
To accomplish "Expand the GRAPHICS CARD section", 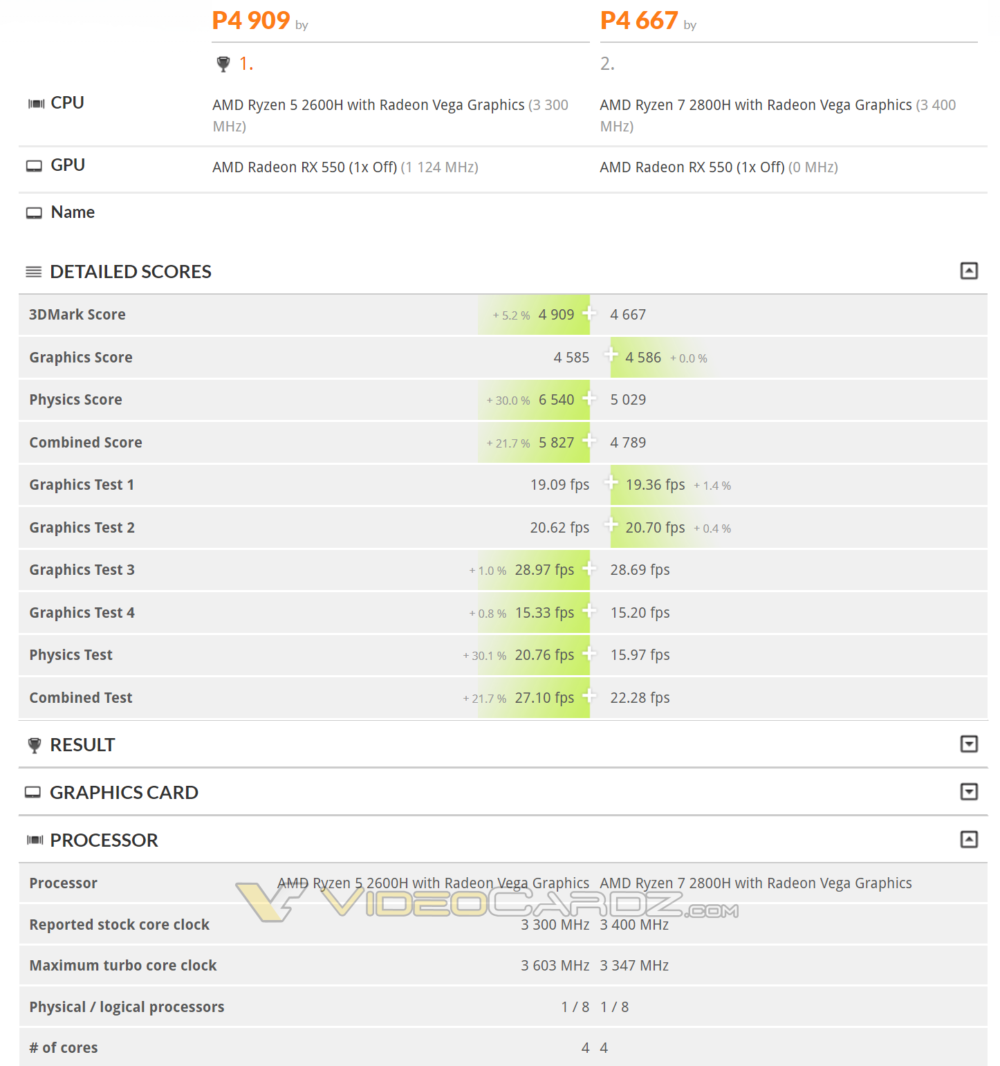I will 968,792.
